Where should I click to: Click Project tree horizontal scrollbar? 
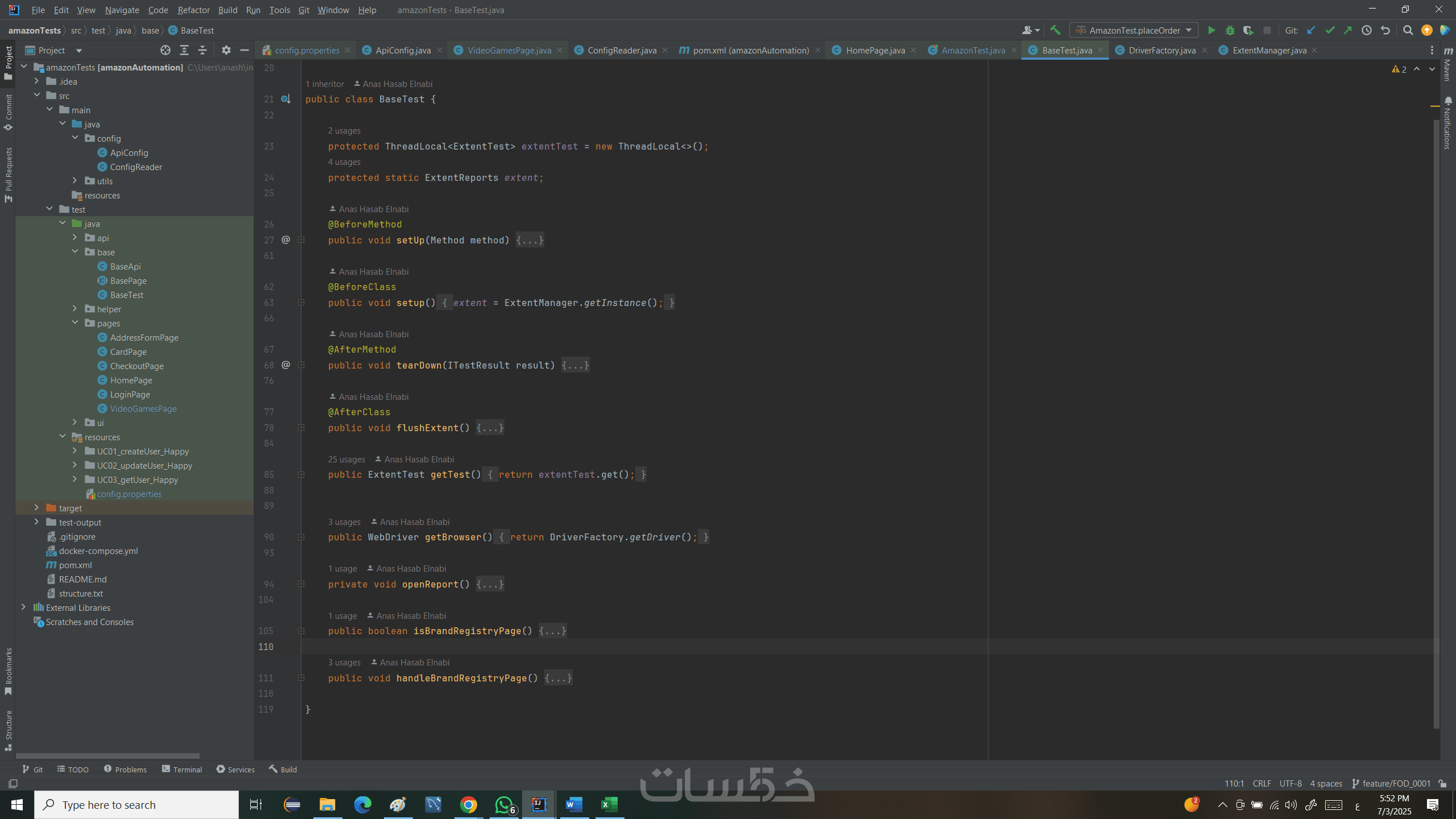108,756
